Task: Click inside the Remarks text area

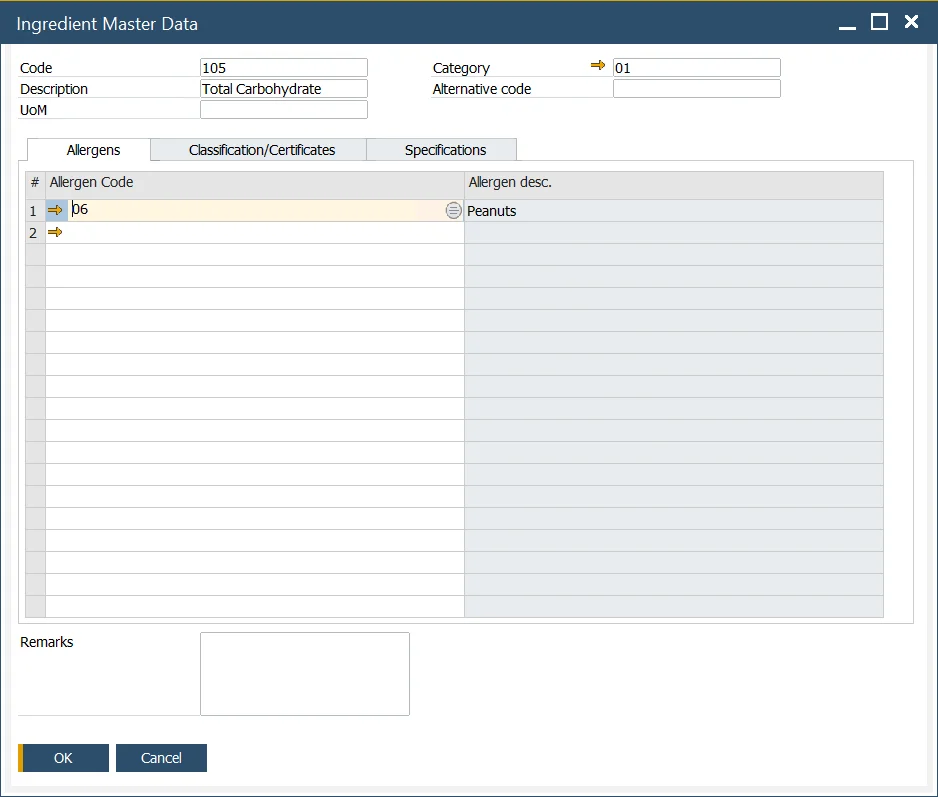Action: tap(305, 673)
